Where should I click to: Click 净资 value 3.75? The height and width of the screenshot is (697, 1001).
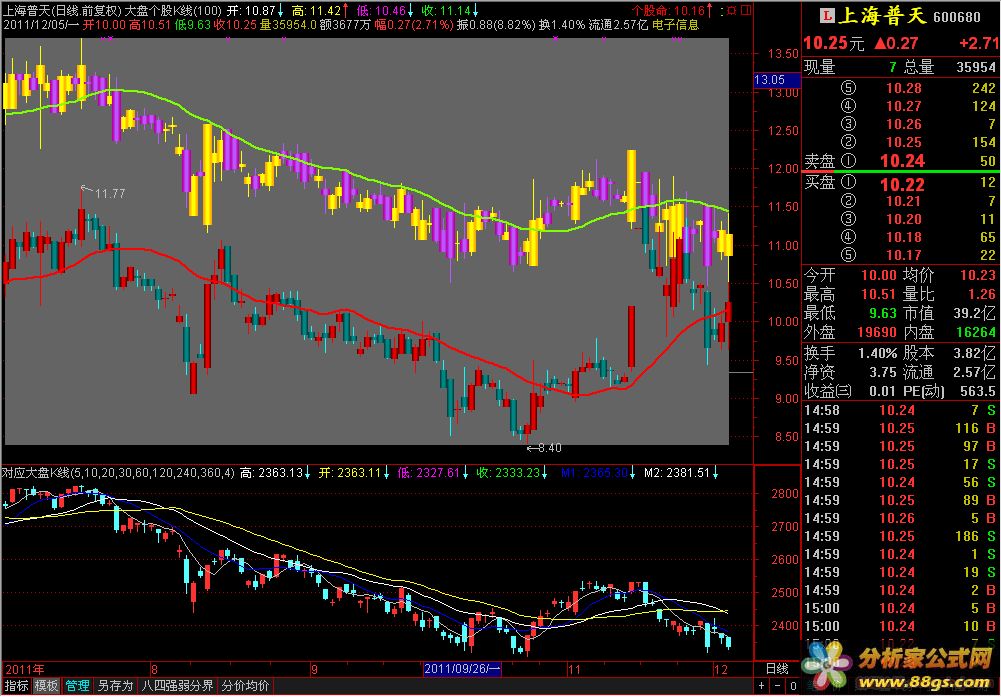click(x=883, y=371)
